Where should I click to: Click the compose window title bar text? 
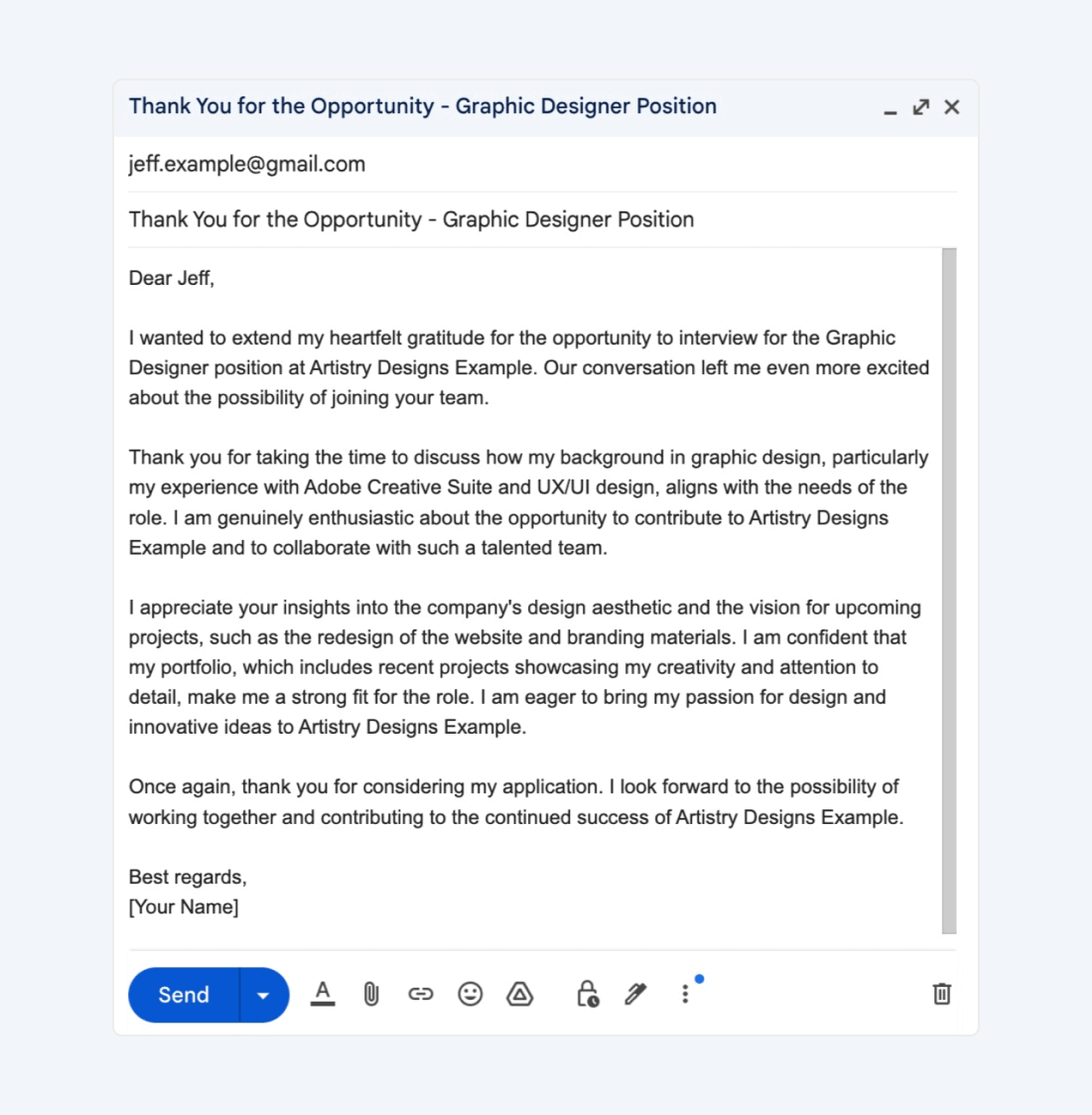[x=422, y=106]
